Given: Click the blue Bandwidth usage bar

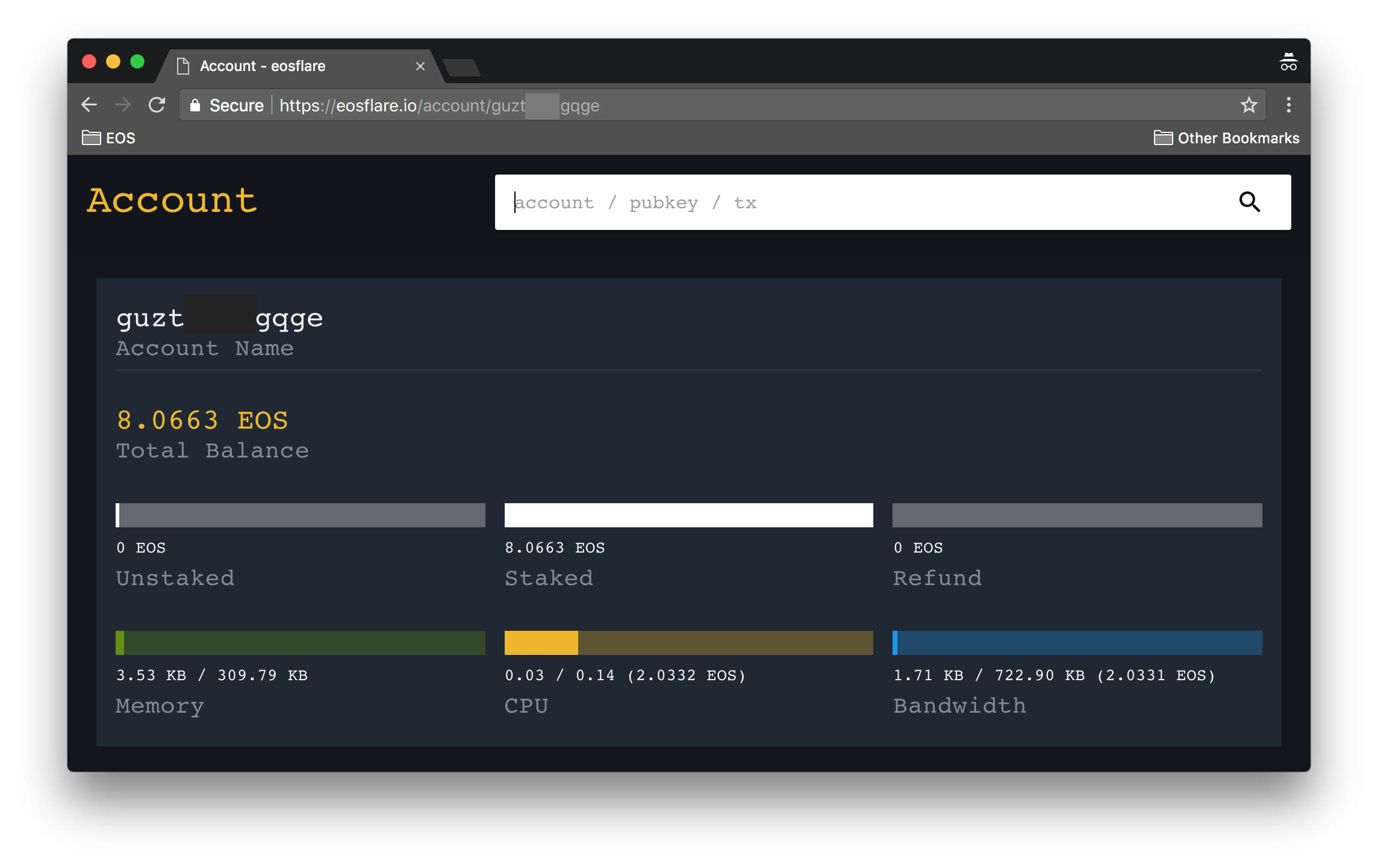Looking at the screenshot, I should click(1077, 643).
